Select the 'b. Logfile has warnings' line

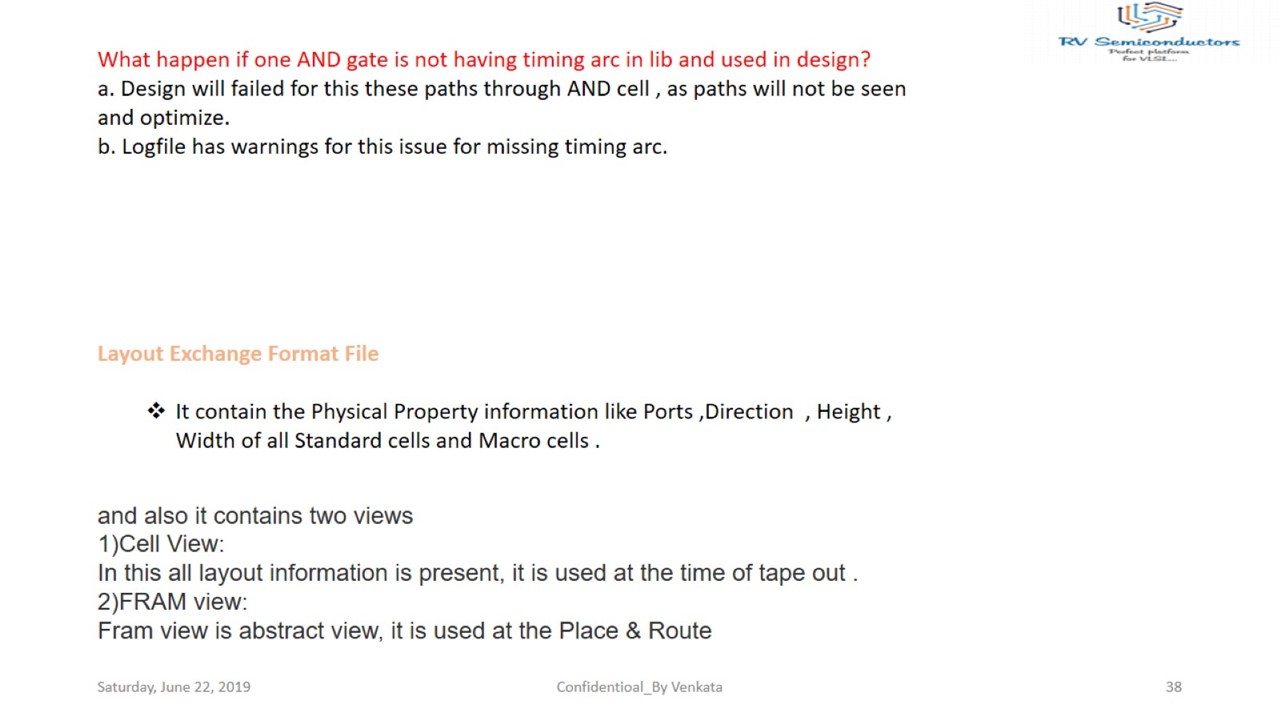(382, 147)
